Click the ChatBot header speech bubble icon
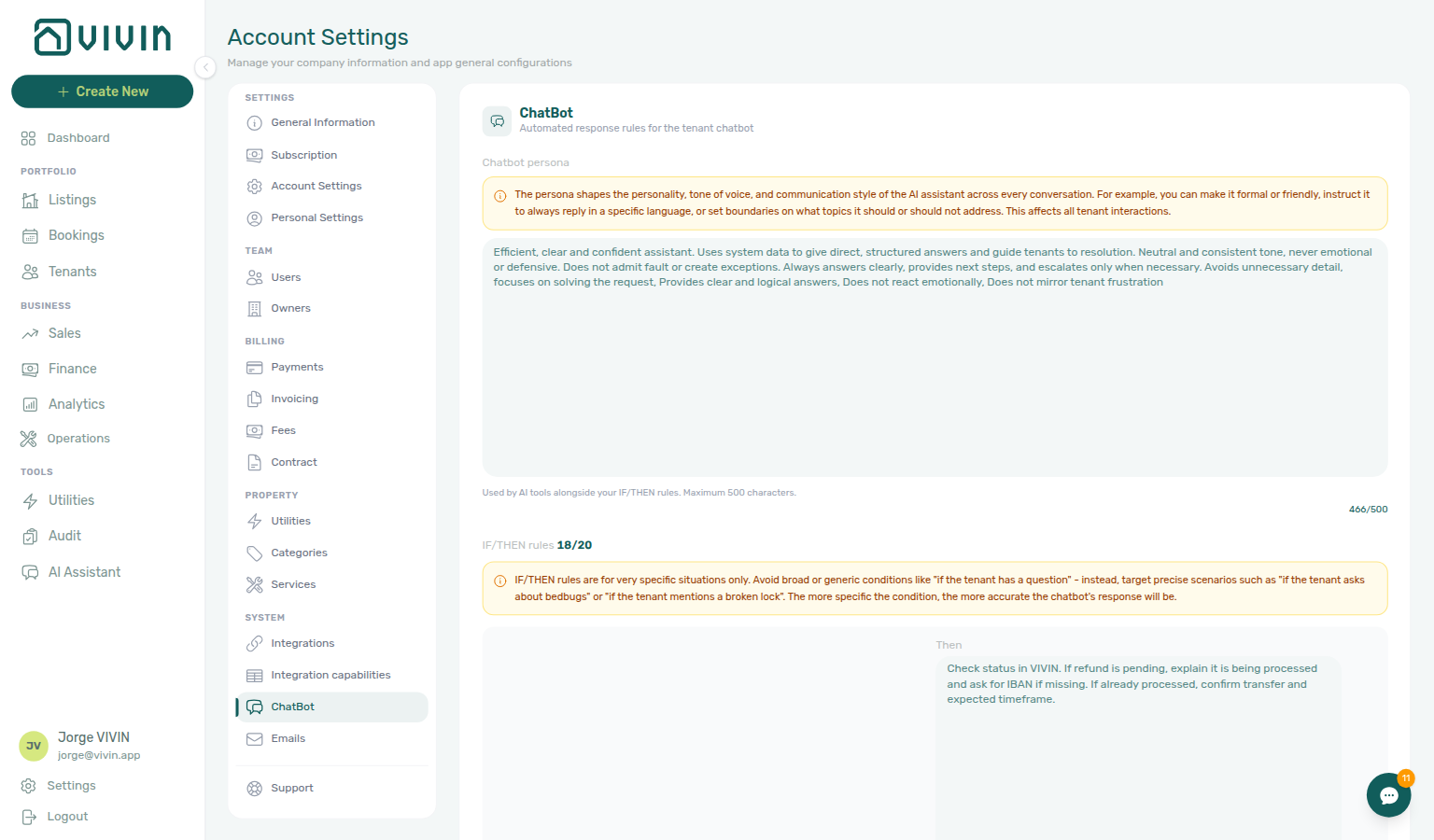This screenshot has height=840, width=1434. tap(497, 121)
